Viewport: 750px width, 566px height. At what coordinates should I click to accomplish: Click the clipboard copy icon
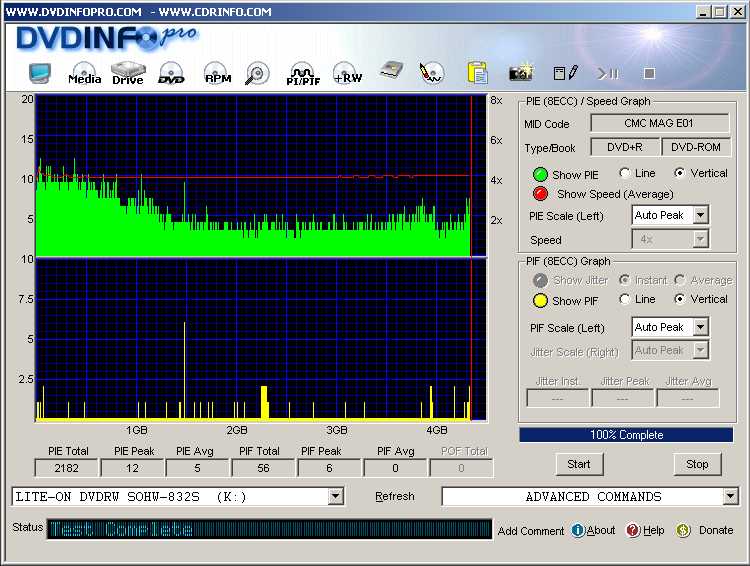[x=477, y=73]
